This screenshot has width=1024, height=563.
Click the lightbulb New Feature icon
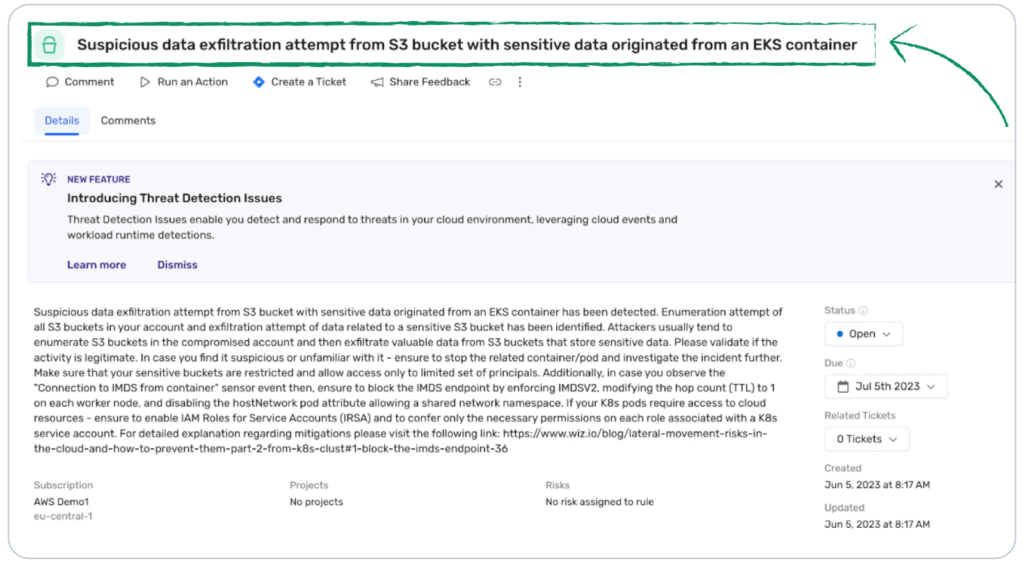coord(48,179)
